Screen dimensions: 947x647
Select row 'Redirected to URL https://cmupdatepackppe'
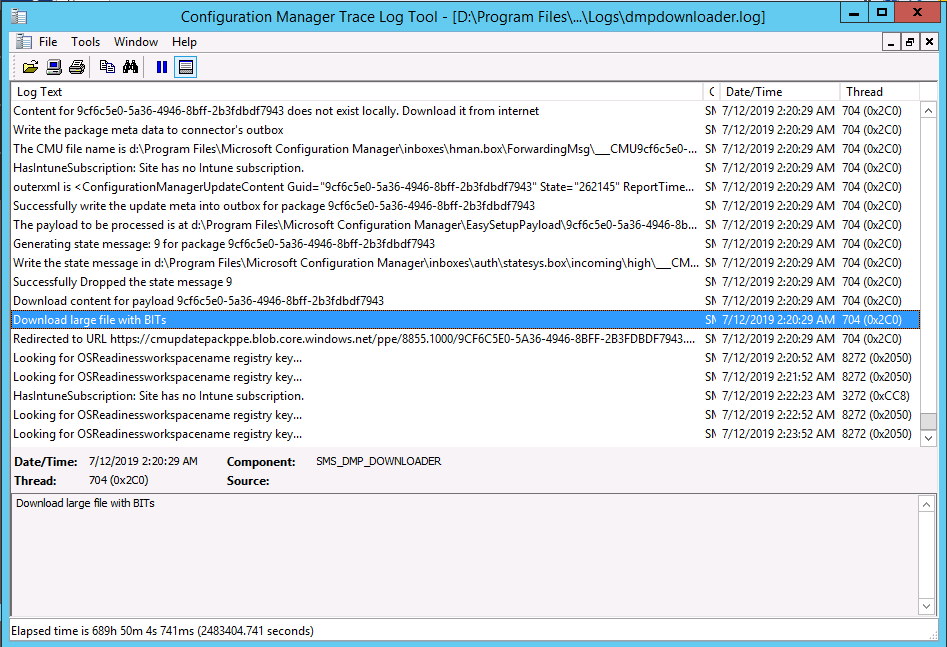click(x=465, y=339)
